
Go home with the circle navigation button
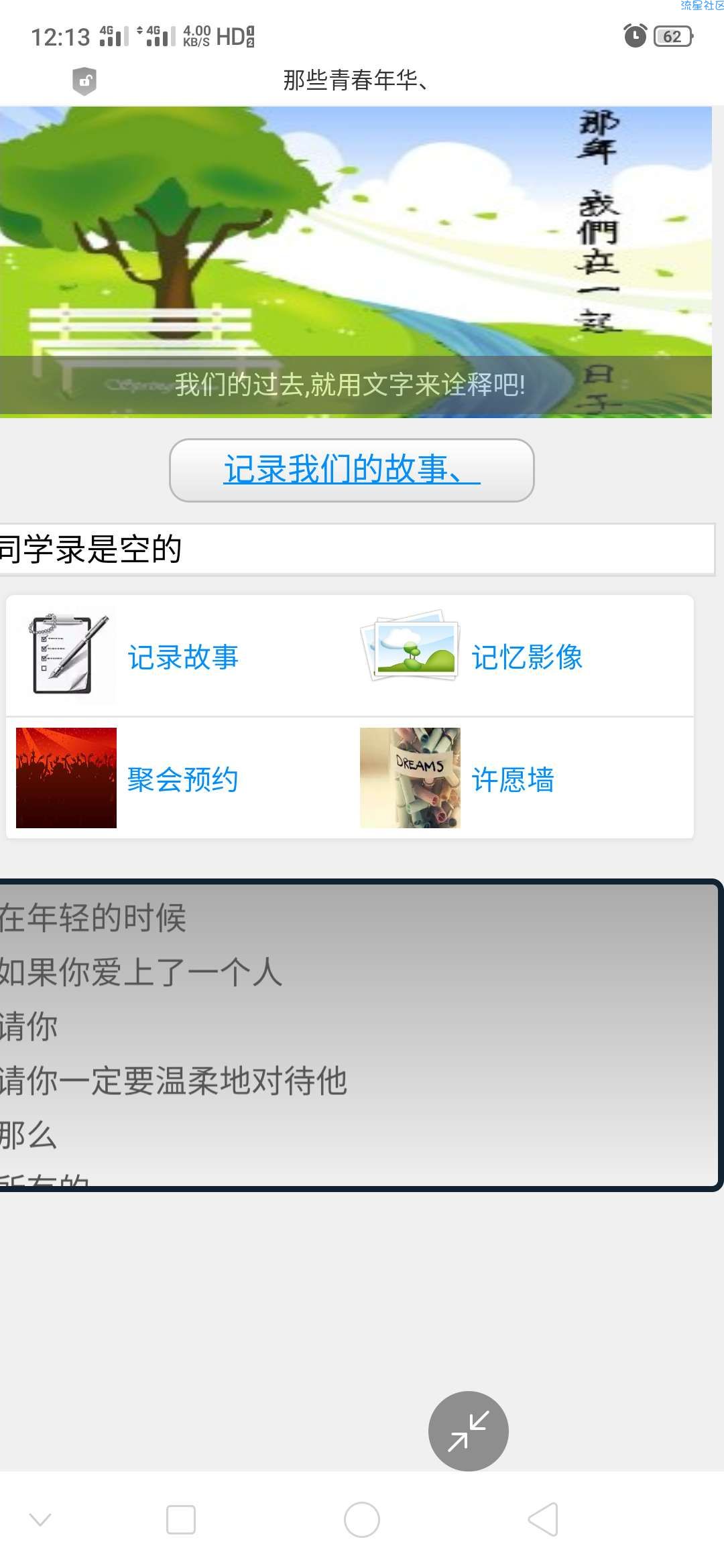pyautogui.click(x=362, y=1520)
